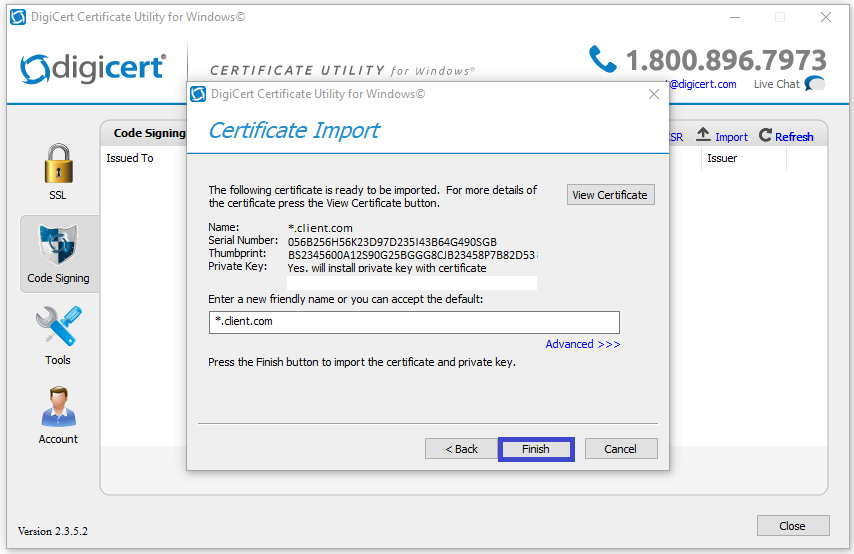Expand the Advanced >>> options
This screenshot has height=554, width=854.
point(583,344)
